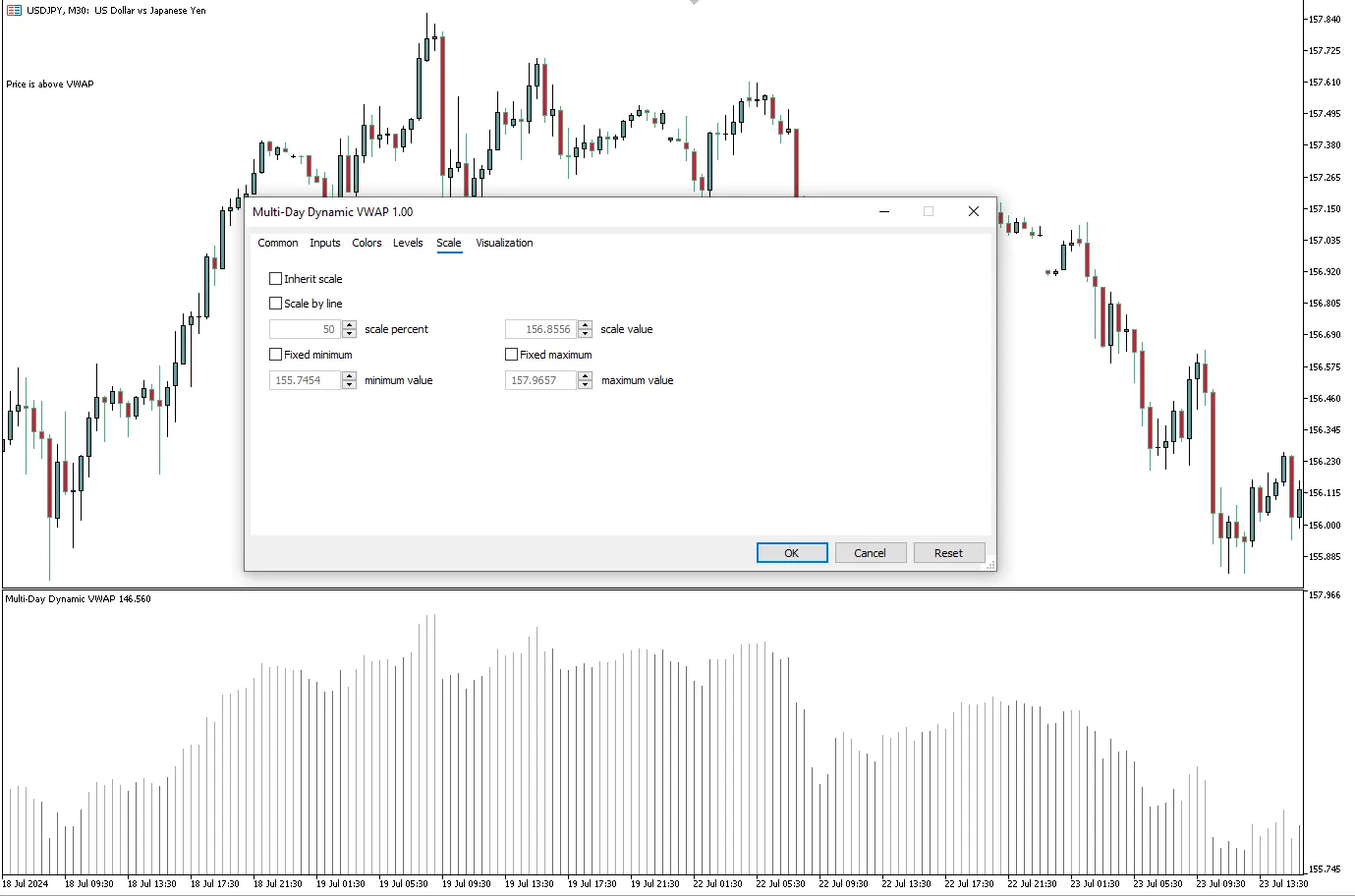Select the Scale tab
The image size is (1355, 896).
tap(449, 243)
